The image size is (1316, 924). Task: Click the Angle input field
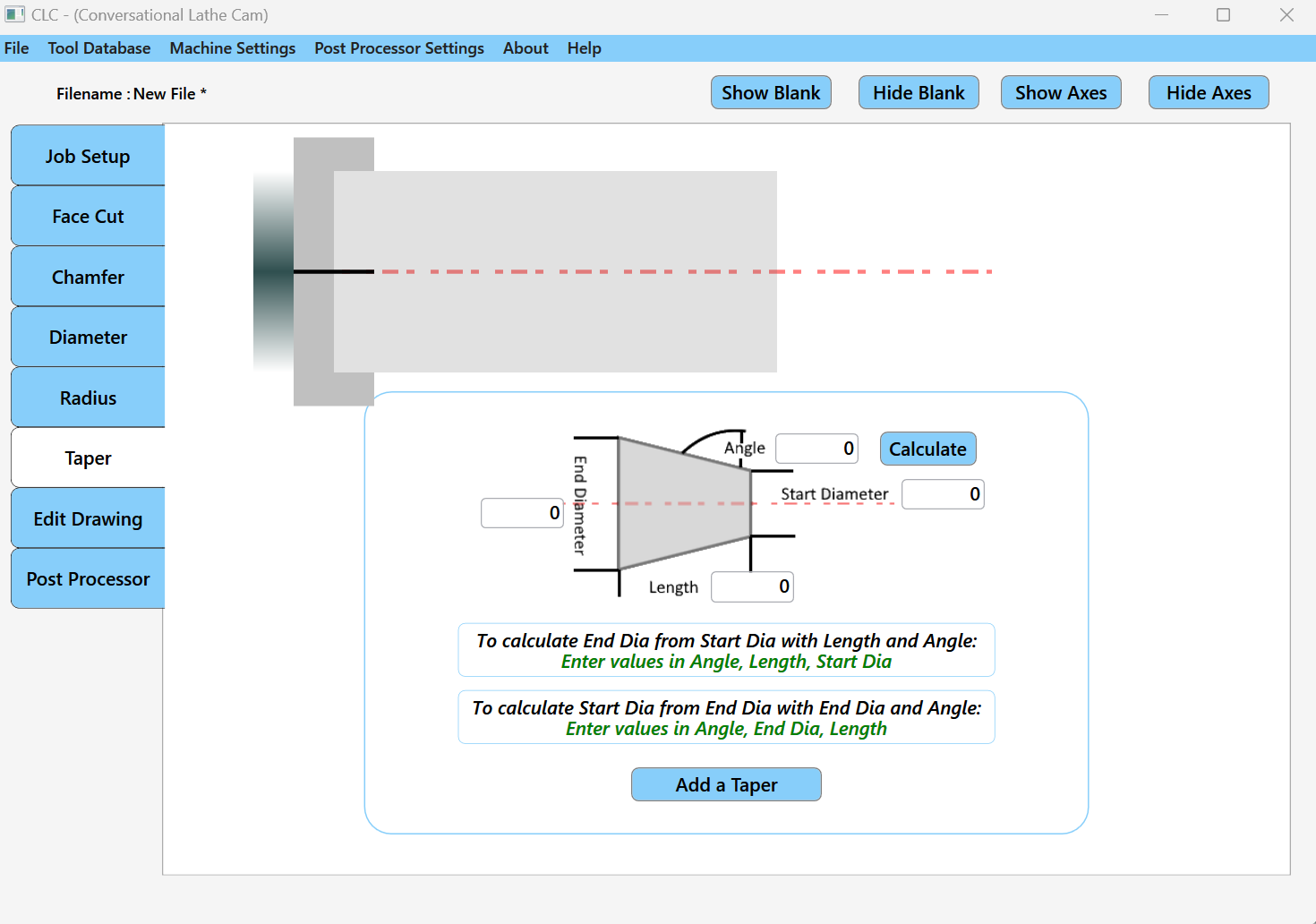tap(816, 449)
